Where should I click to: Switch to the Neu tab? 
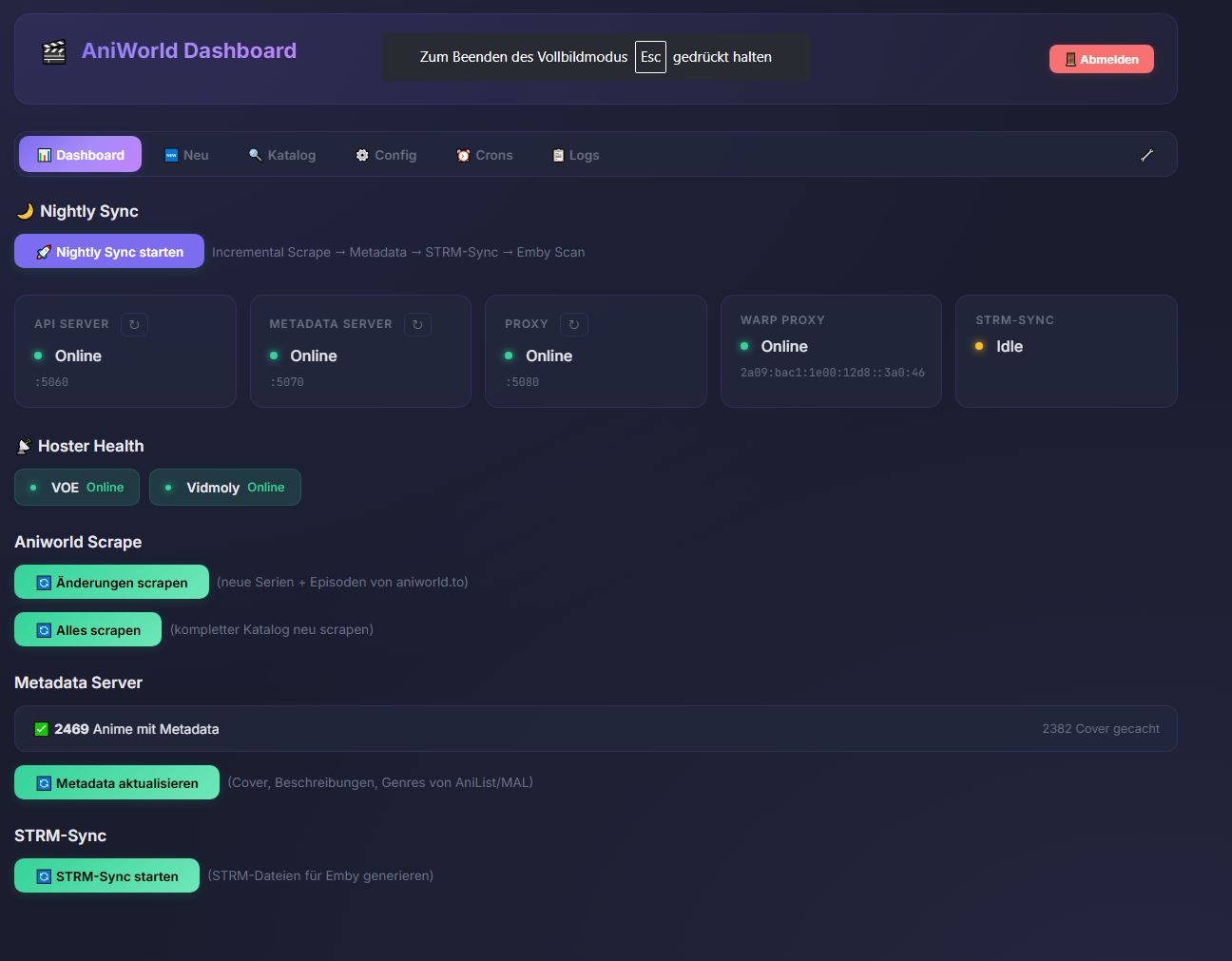pos(186,155)
